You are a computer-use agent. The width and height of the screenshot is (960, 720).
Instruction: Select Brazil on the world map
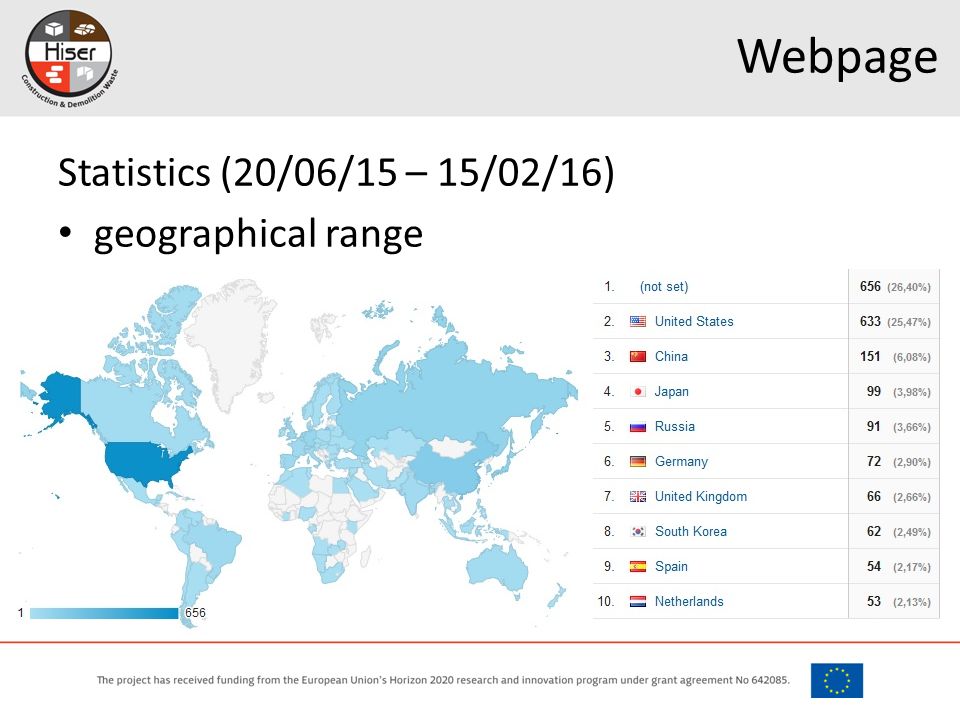click(214, 544)
